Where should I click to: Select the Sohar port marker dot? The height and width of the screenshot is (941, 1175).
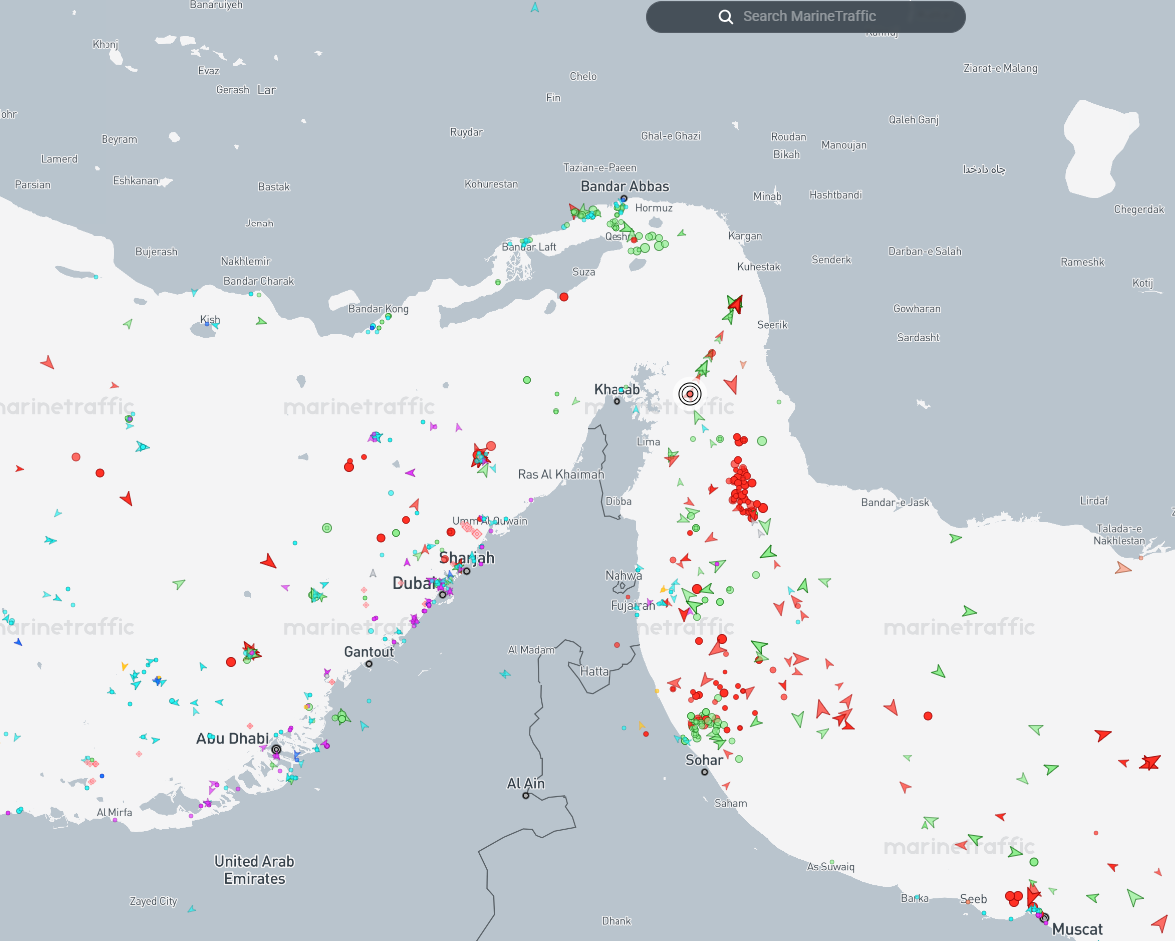(704, 772)
